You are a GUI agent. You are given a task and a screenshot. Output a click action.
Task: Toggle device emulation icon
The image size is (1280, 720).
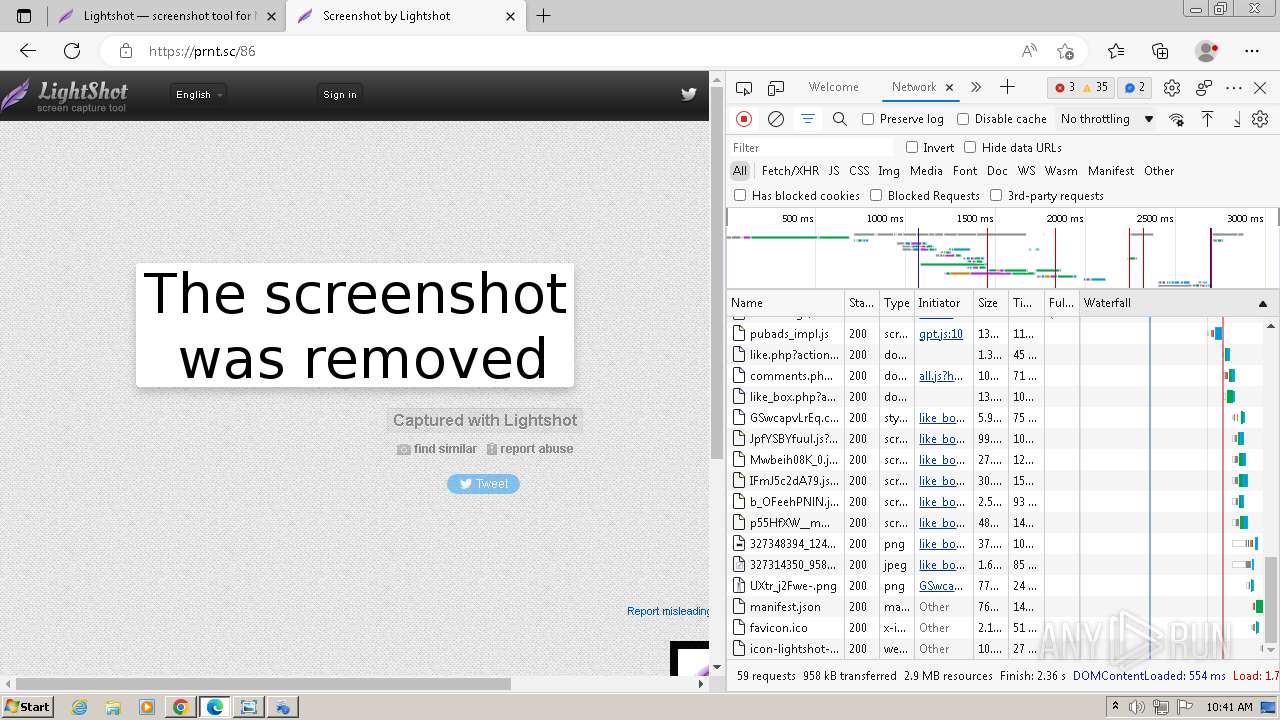tap(776, 88)
